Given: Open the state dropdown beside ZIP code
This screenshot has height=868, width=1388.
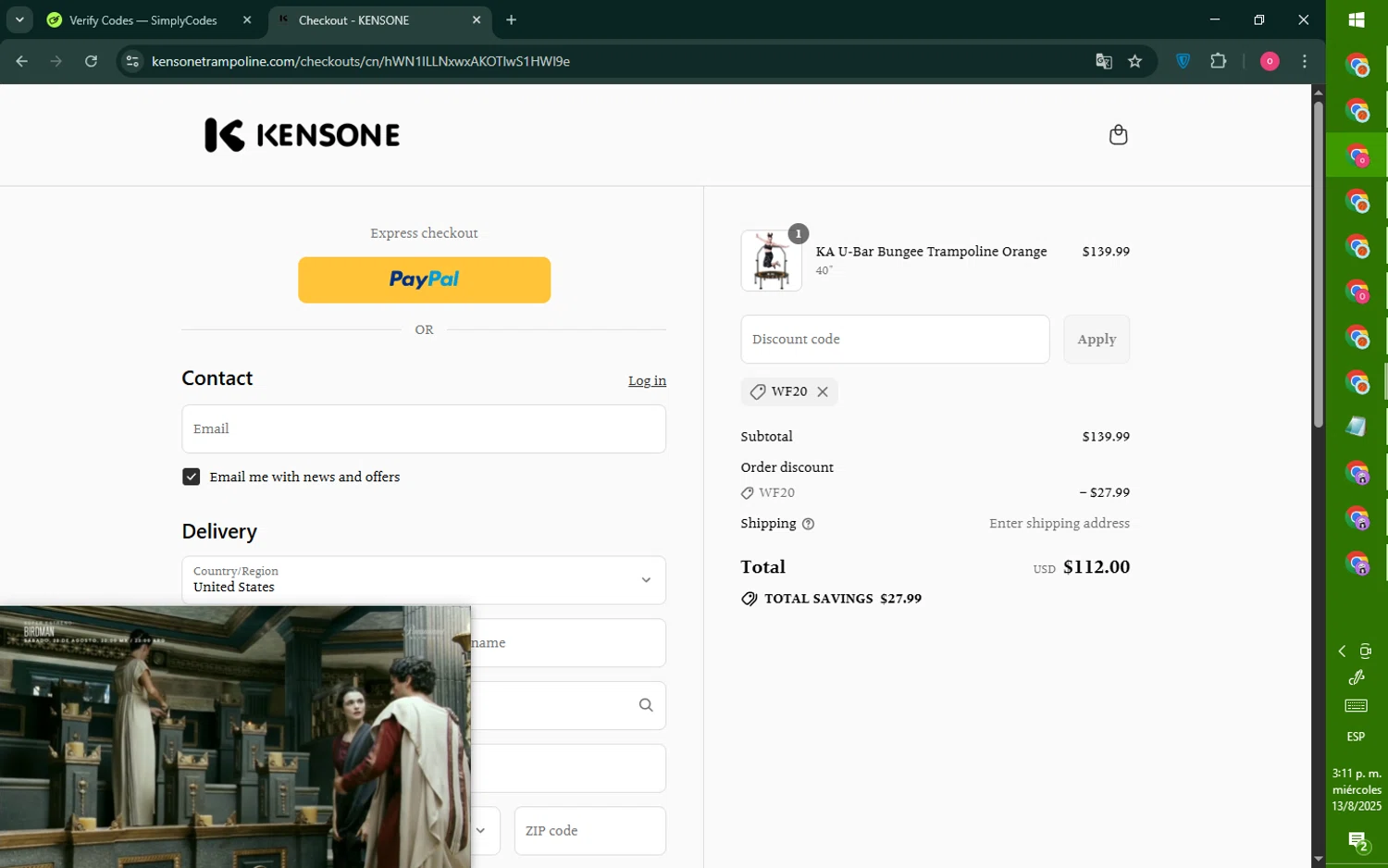Looking at the screenshot, I should [x=480, y=830].
